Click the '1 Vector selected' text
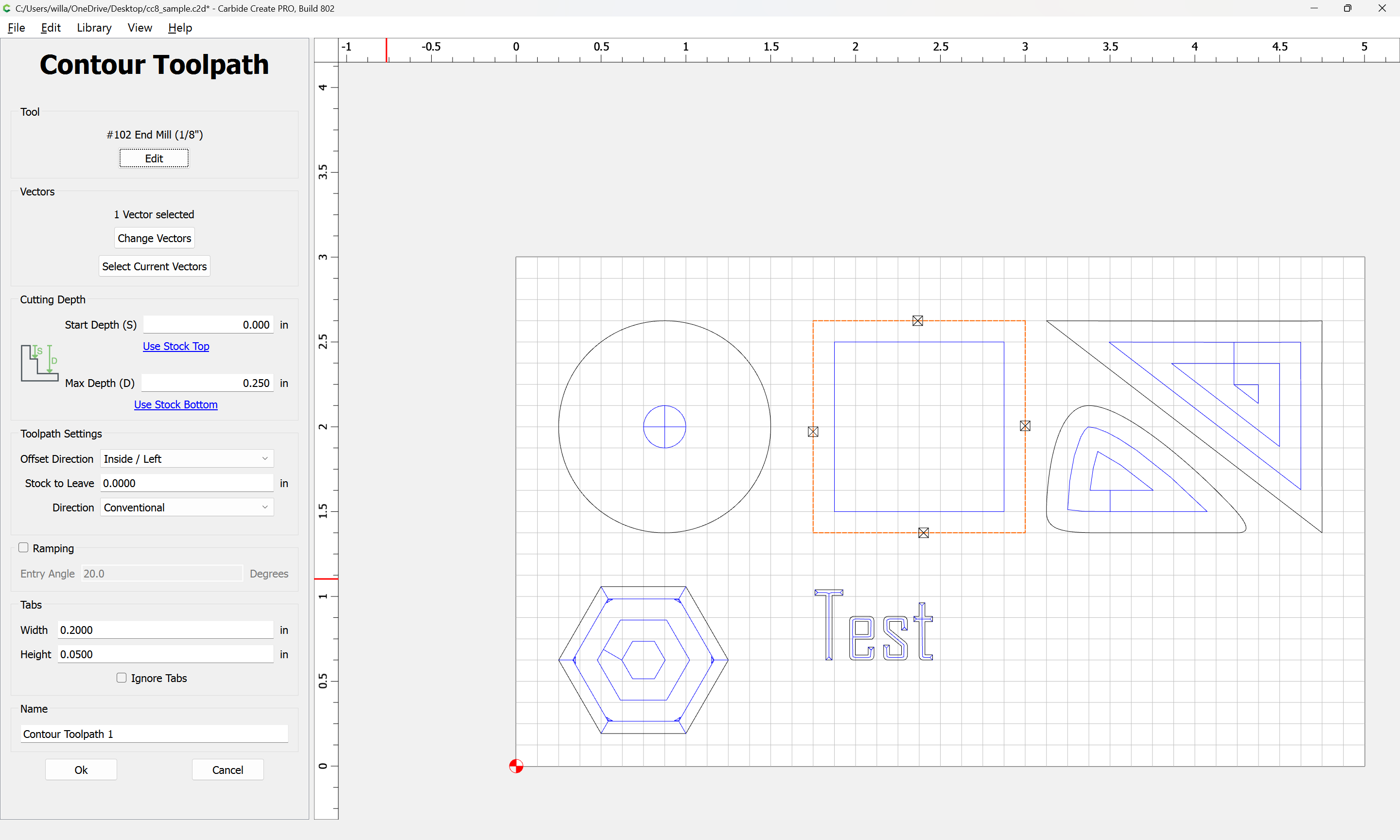 tap(154, 214)
